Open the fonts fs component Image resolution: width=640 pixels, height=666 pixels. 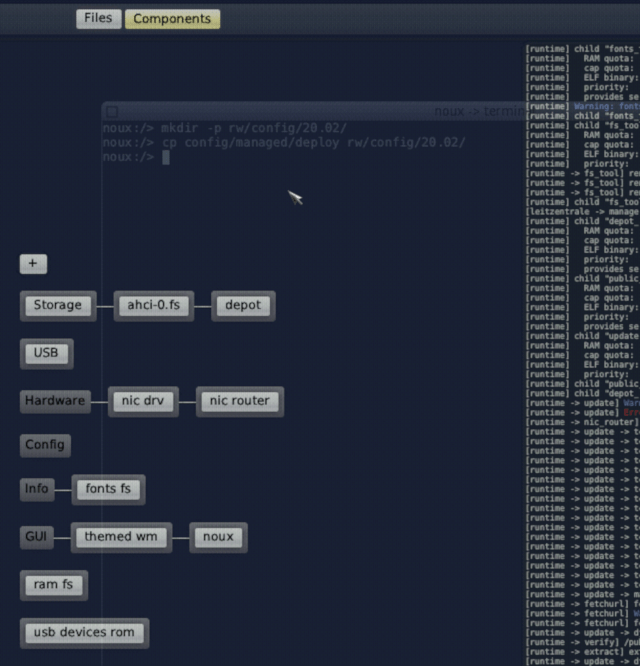(x=108, y=489)
